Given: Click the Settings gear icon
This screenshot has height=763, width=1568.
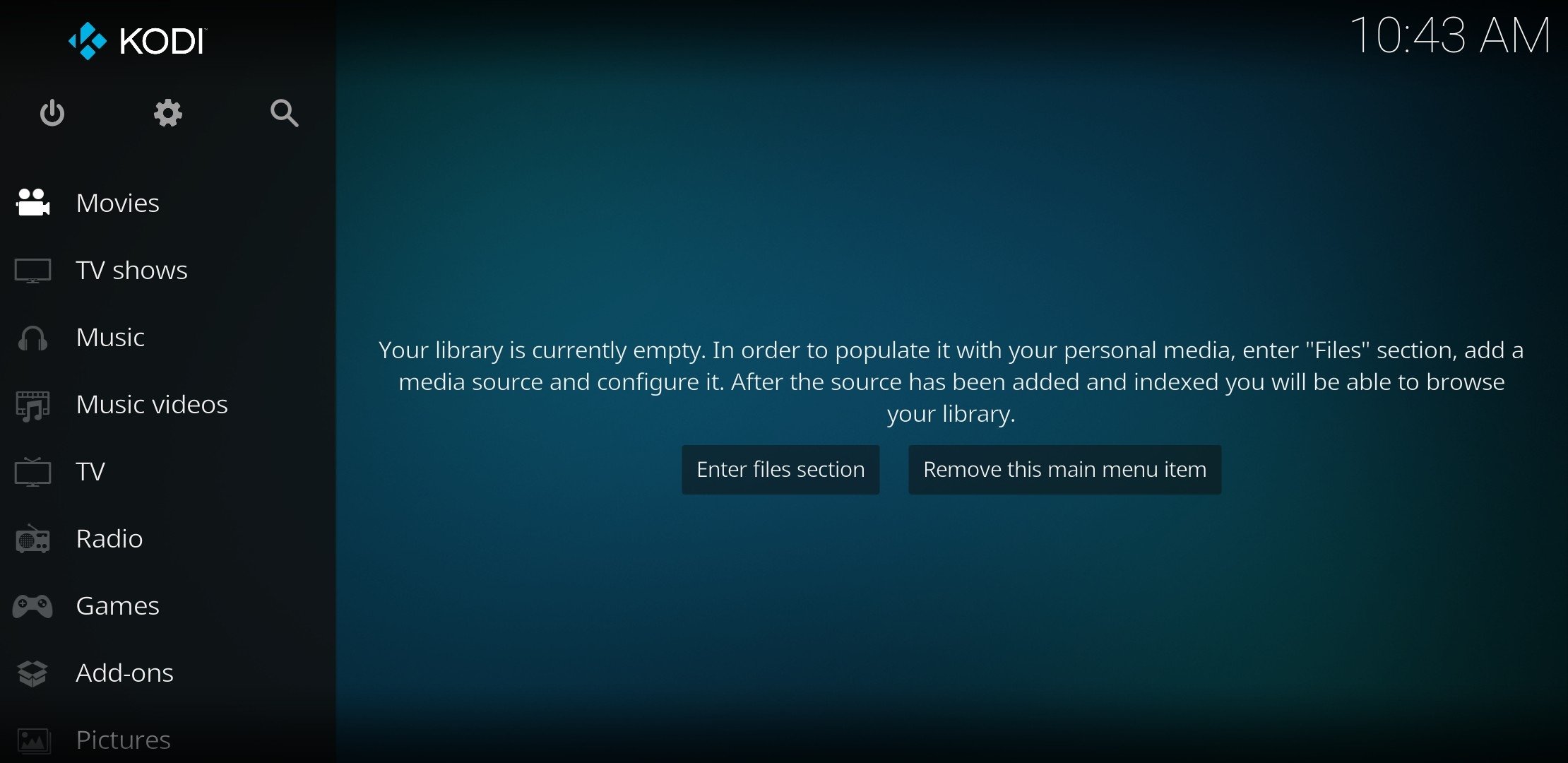Looking at the screenshot, I should (167, 113).
